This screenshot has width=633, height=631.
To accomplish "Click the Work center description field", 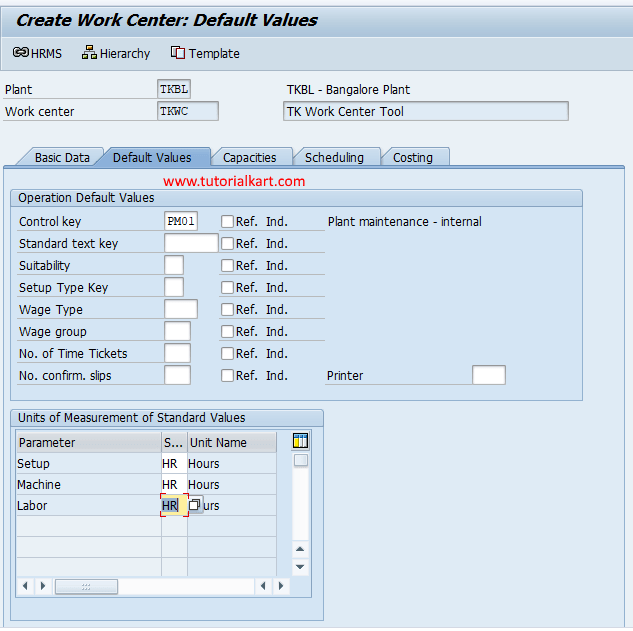I will 425,111.
